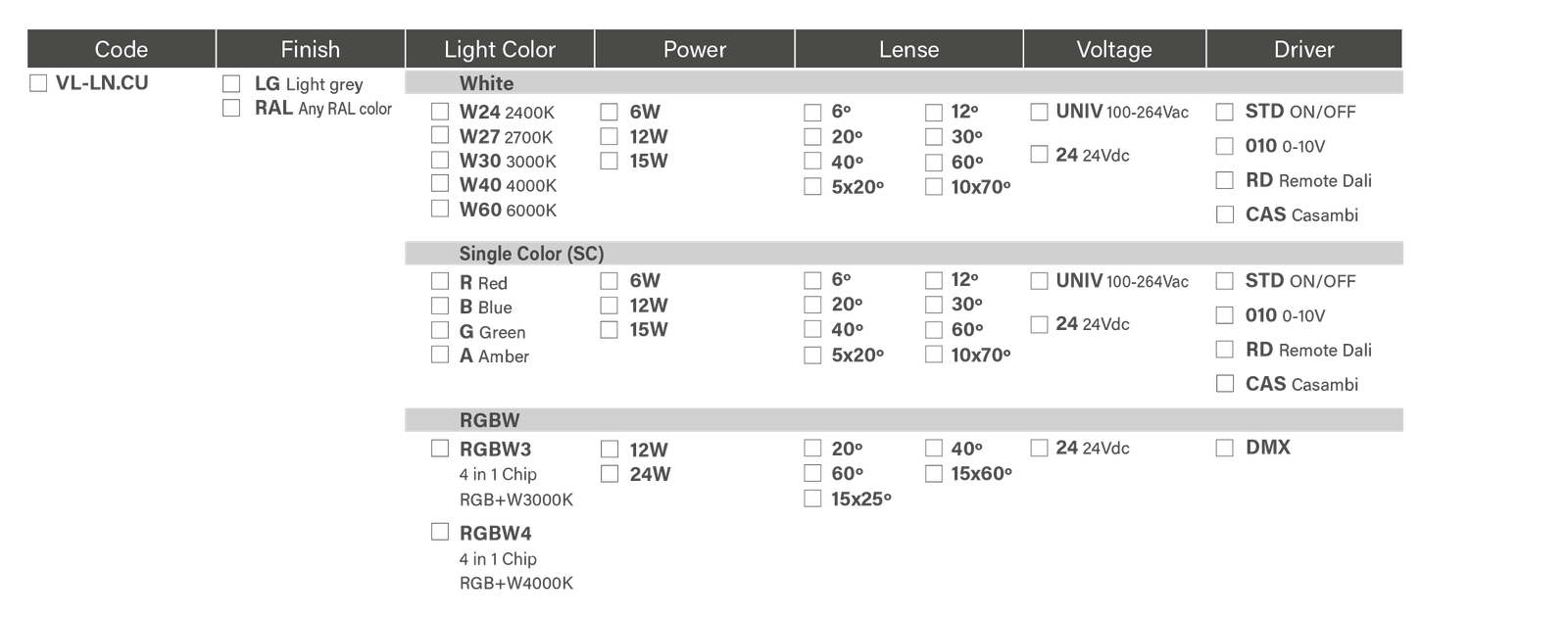Screen dimensions: 1568x618
Task: Tick the R Red single color checkbox
Action: pyautogui.click(x=440, y=282)
